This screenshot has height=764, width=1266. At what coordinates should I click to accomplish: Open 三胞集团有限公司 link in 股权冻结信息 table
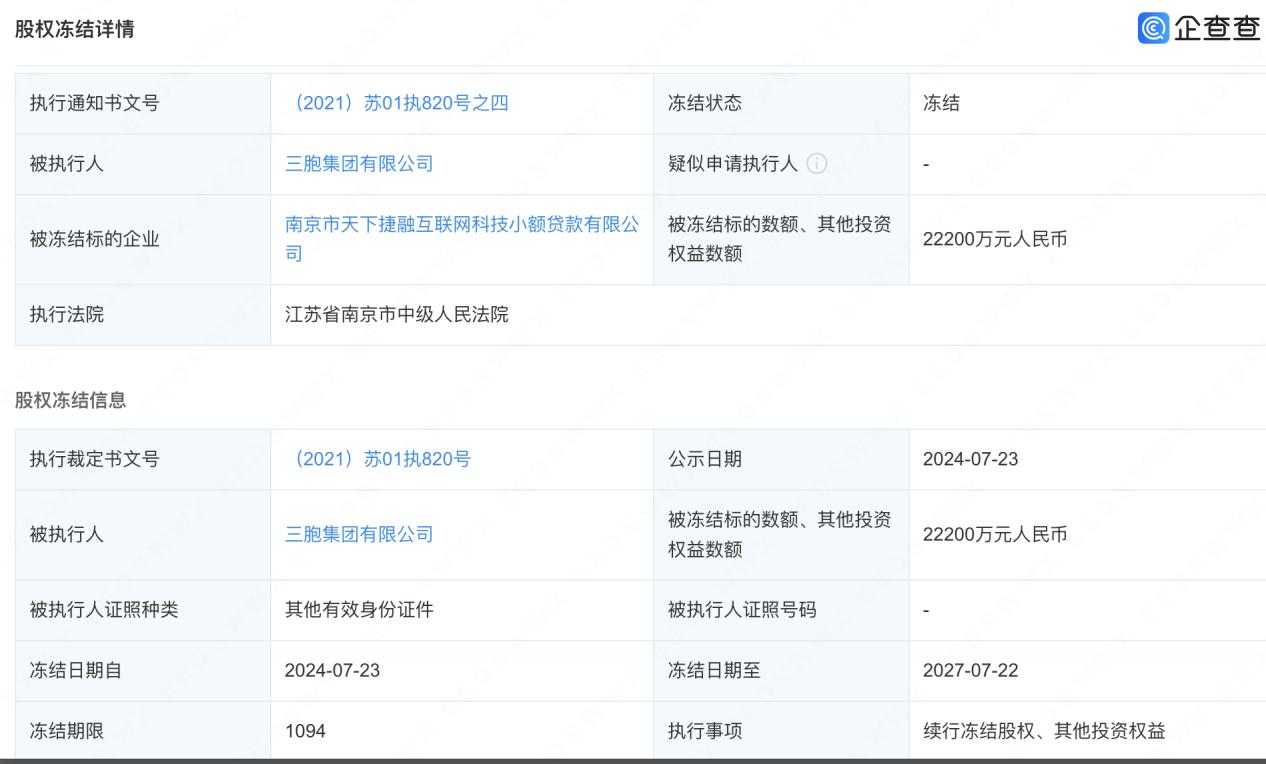[359, 534]
